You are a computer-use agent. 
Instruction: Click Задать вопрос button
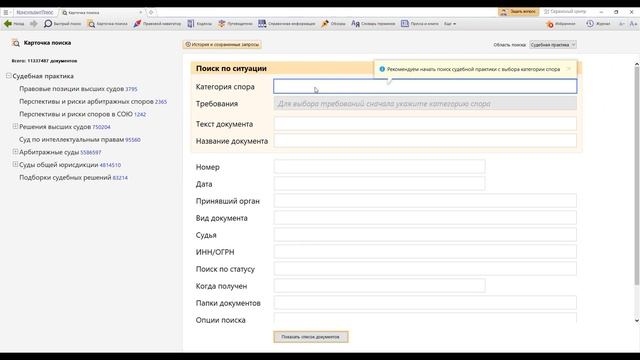518,12
